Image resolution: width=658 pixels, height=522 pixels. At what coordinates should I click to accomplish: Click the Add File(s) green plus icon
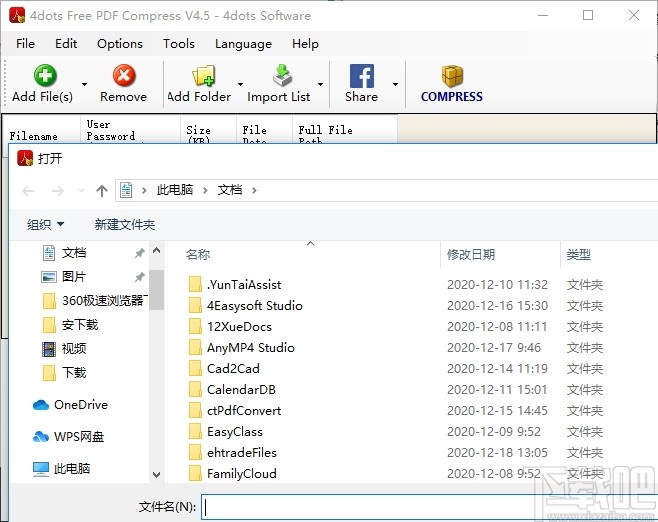point(45,76)
